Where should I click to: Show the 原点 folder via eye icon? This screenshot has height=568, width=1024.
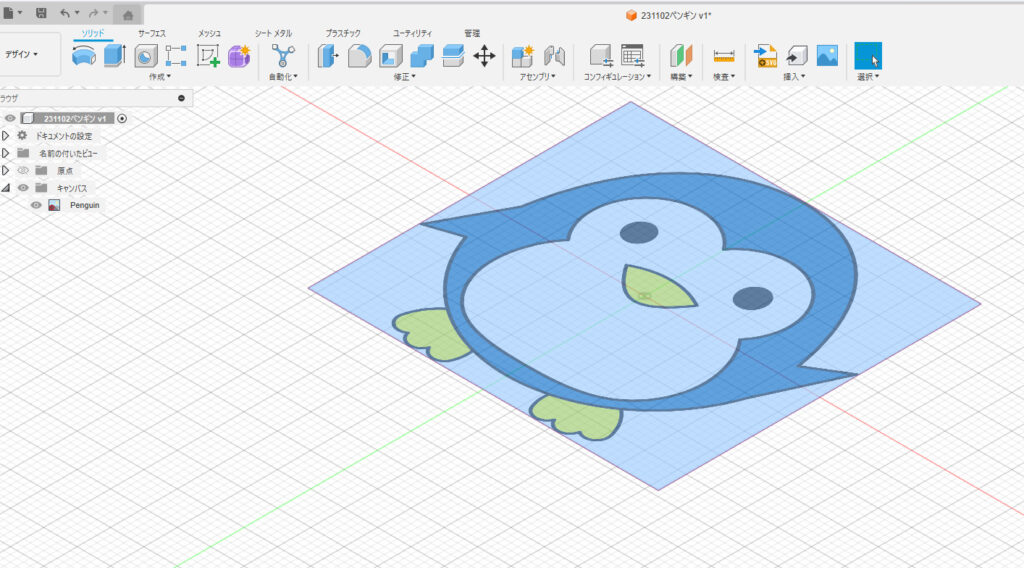pyautogui.click(x=23, y=170)
